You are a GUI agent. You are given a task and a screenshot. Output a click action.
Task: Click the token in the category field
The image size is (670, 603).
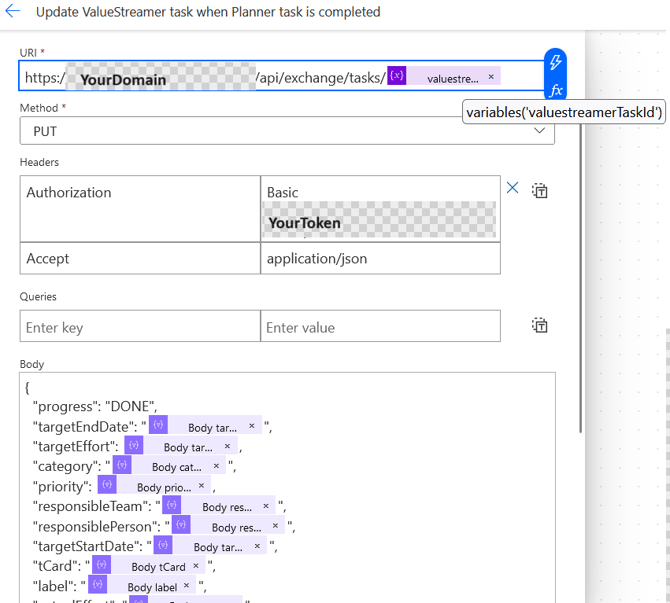pyautogui.click(x=168, y=466)
